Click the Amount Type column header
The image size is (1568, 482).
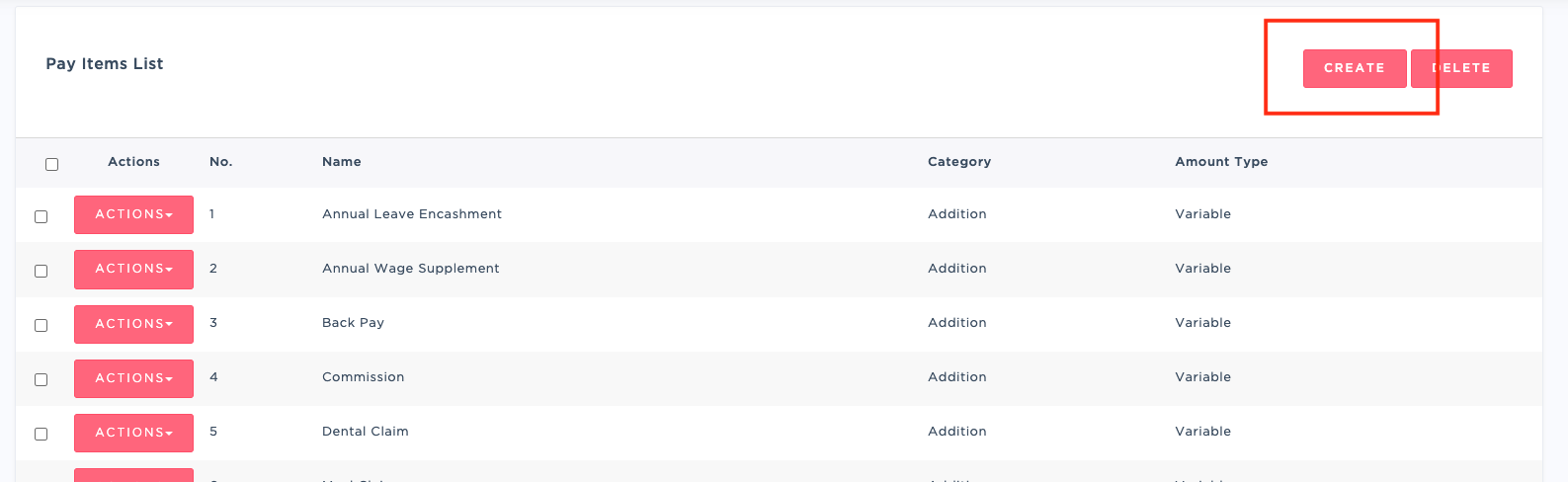click(x=1221, y=162)
